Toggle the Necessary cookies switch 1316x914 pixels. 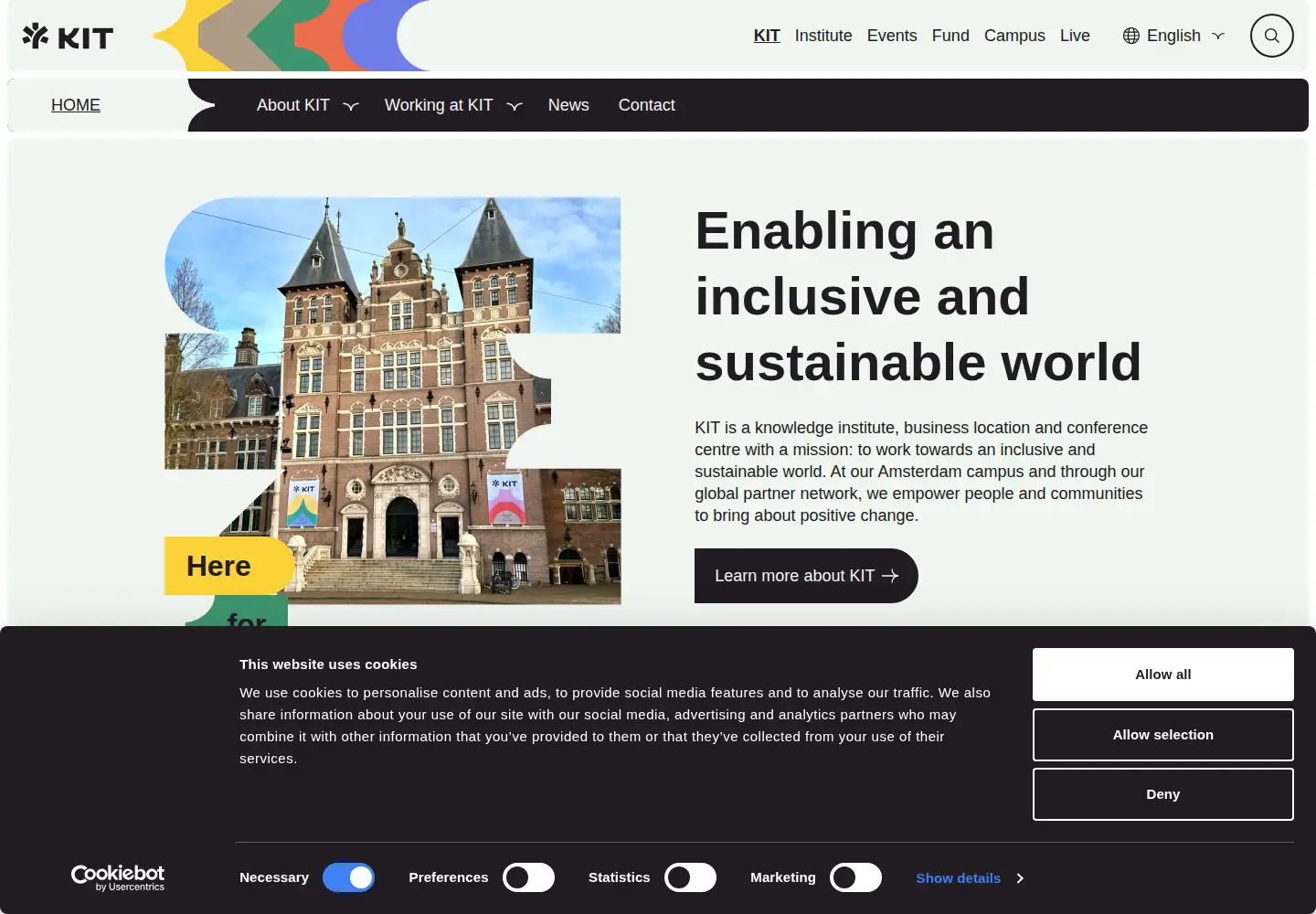[x=348, y=877]
